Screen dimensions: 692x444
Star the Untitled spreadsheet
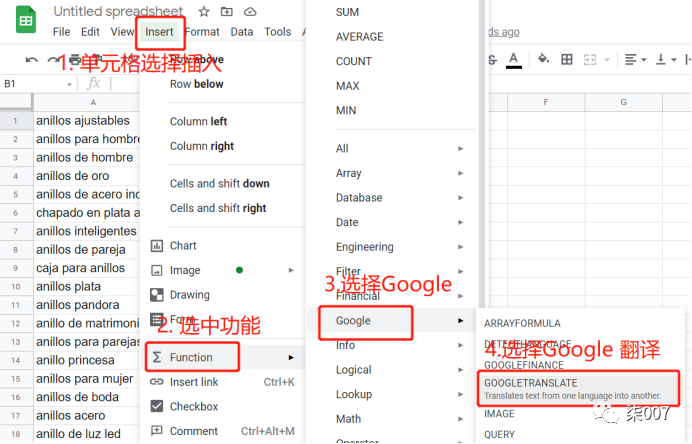204,12
